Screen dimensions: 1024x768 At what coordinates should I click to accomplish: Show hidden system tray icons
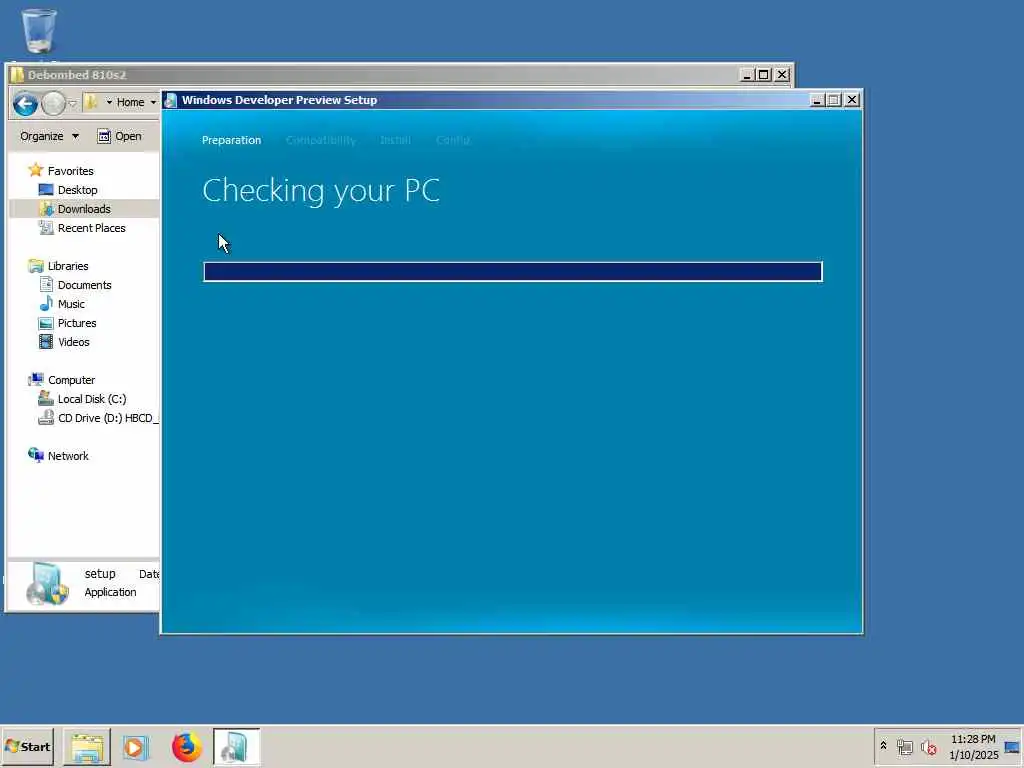pos(884,746)
